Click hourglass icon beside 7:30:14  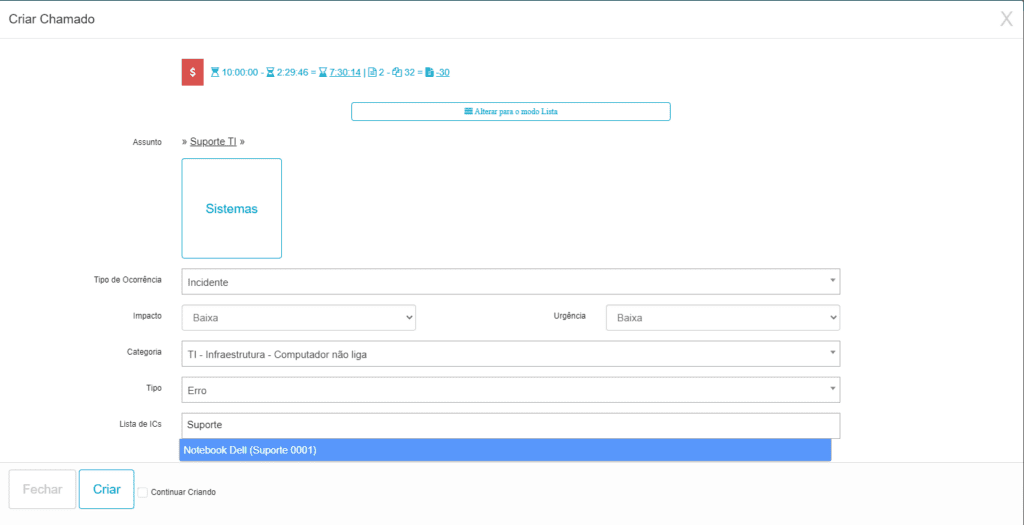[322, 72]
